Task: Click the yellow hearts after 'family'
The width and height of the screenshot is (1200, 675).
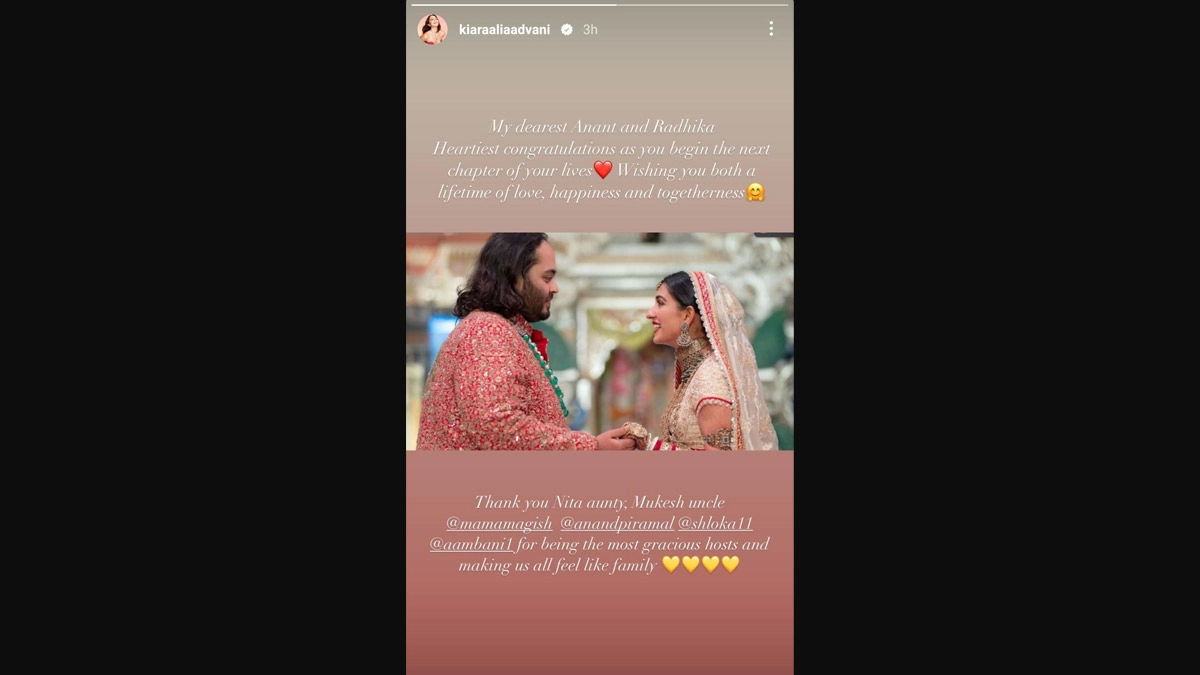Action: (x=700, y=565)
